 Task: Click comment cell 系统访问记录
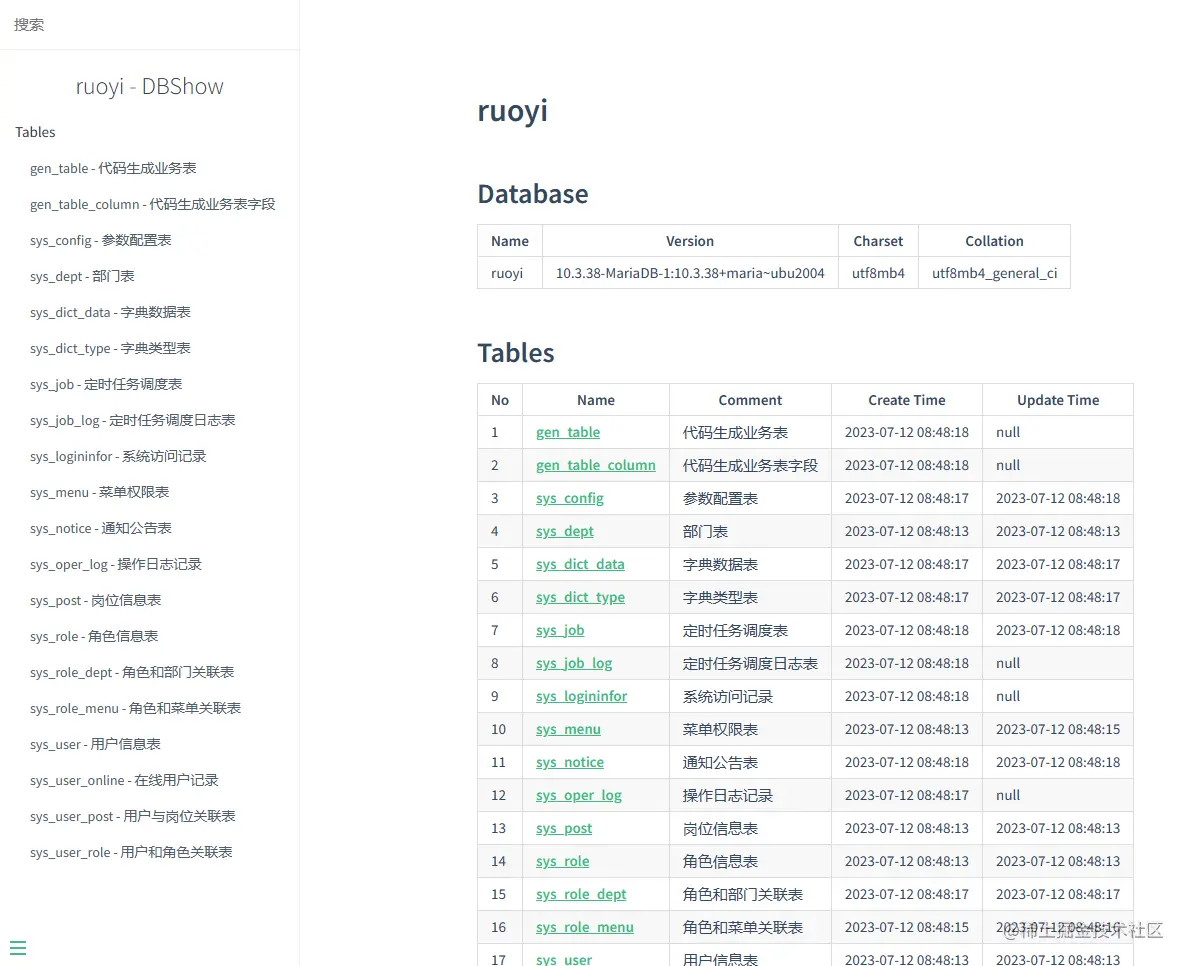tap(750, 696)
